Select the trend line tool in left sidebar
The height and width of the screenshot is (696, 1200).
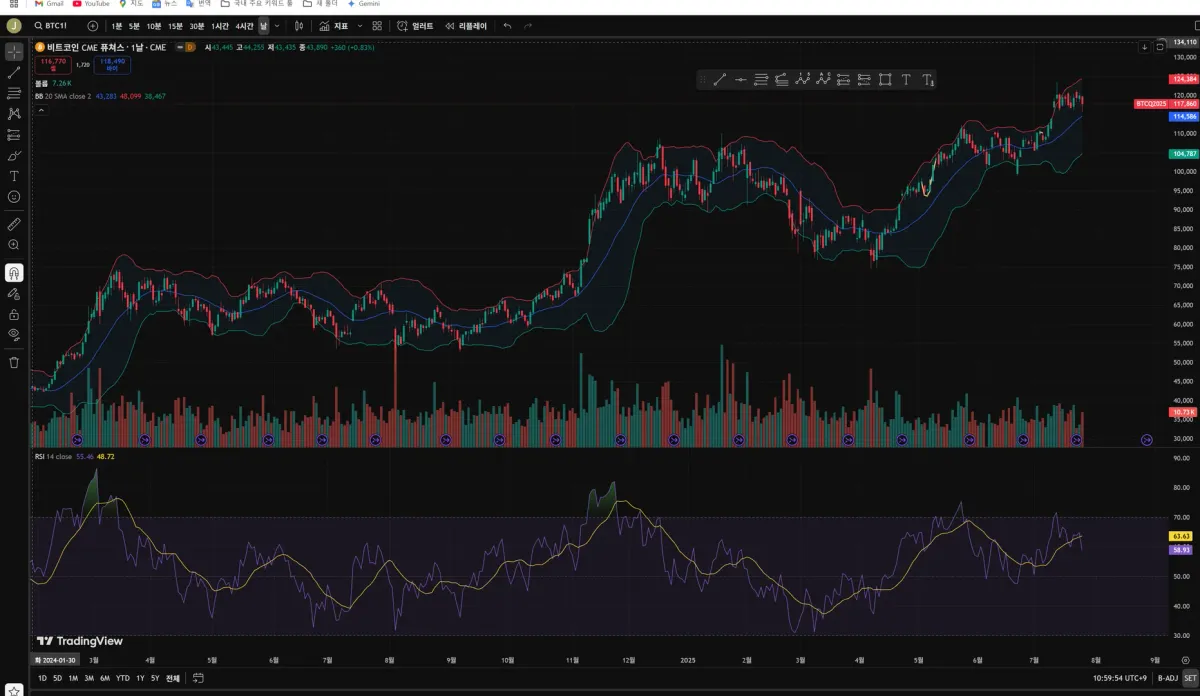[14, 72]
